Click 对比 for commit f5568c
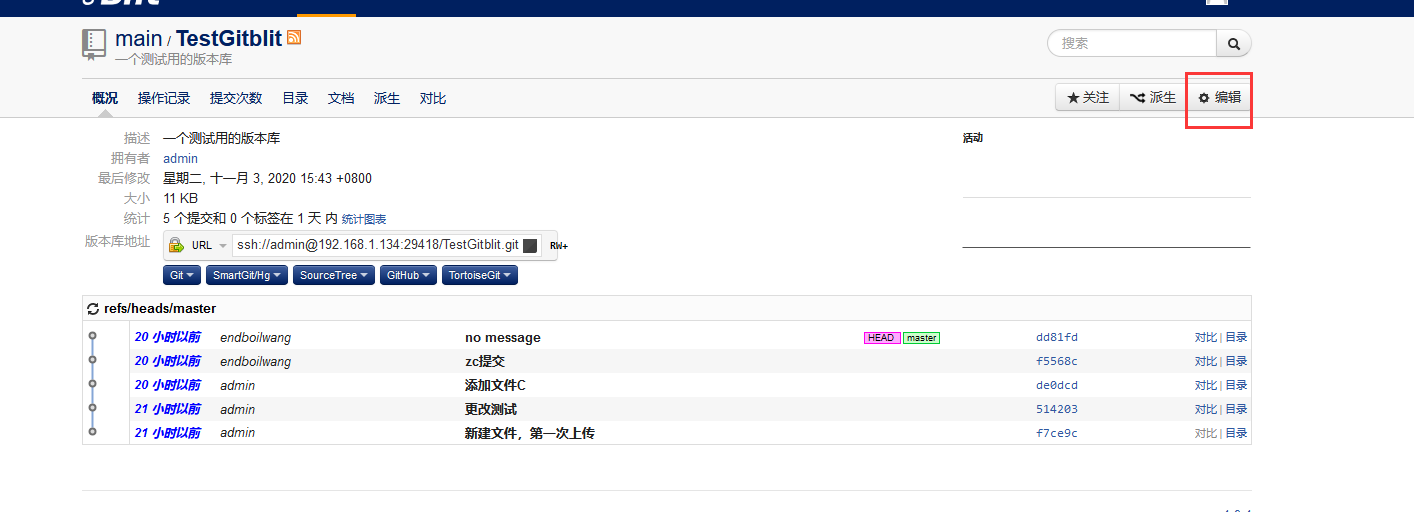 coord(1205,361)
